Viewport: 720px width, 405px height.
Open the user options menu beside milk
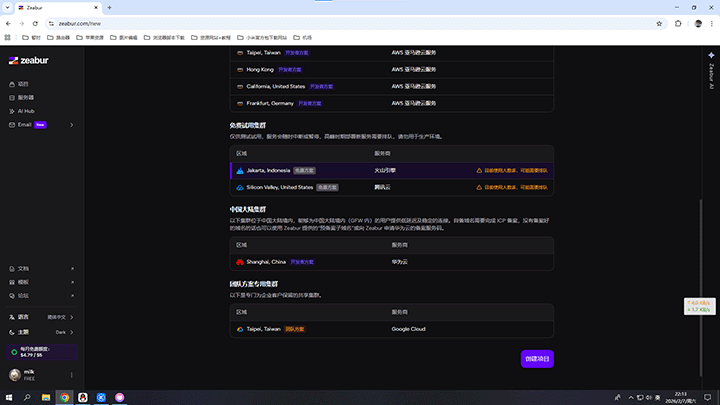[70, 375]
